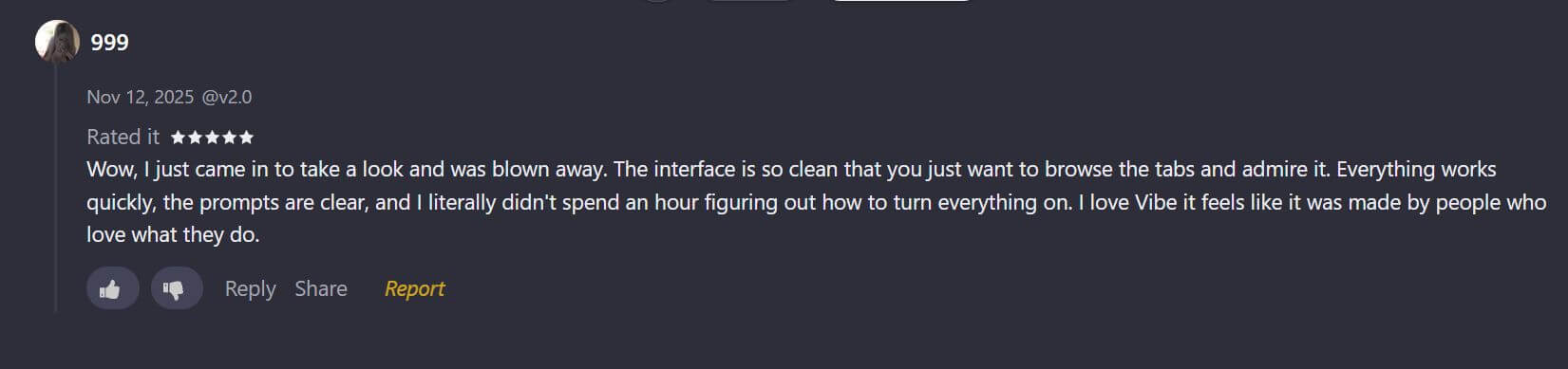Click the phrase 'Everything works quickly'
The image size is (1568, 369).
1414,170
